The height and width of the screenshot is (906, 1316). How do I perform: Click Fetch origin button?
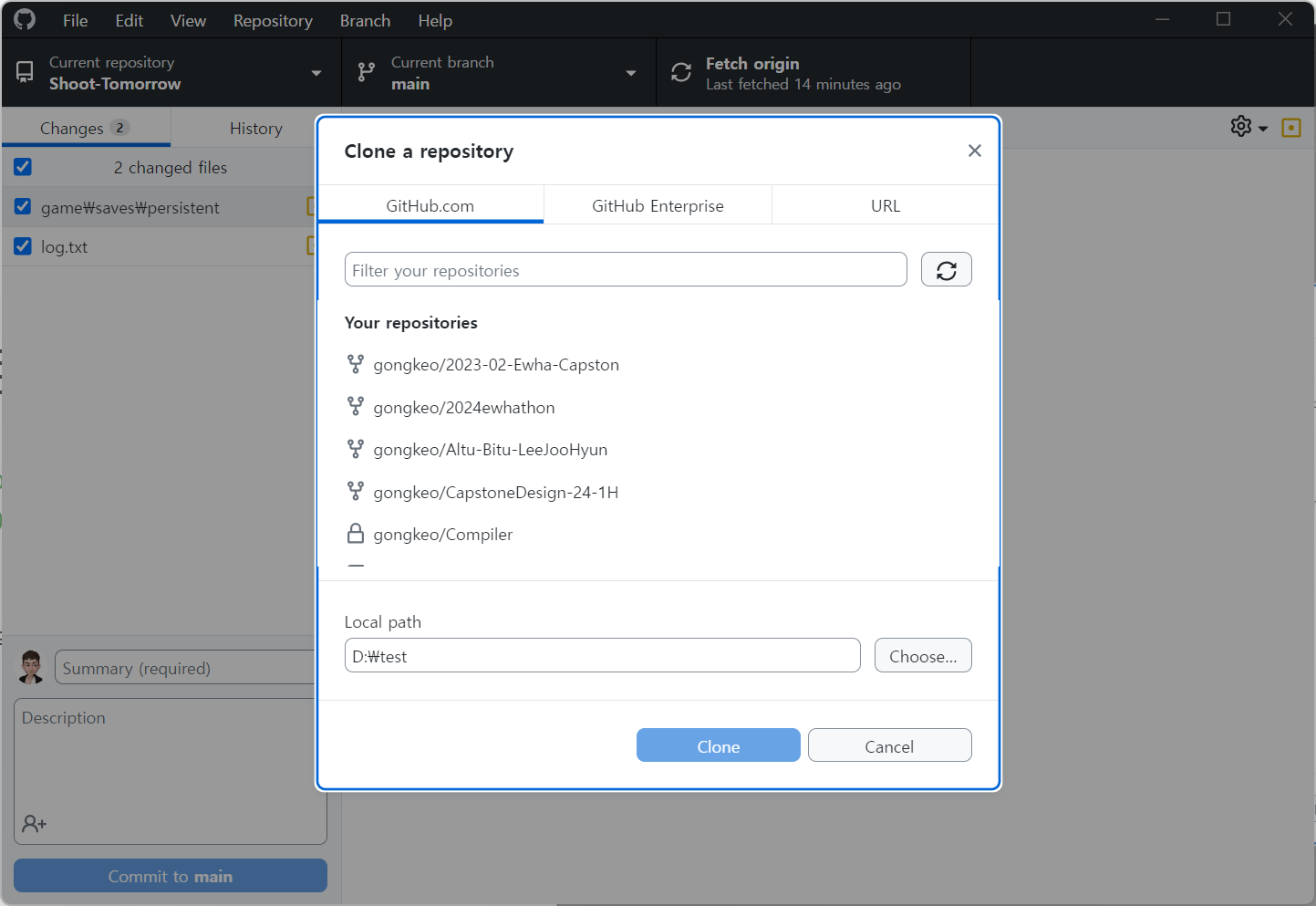pyautogui.click(x=813, y=73)
